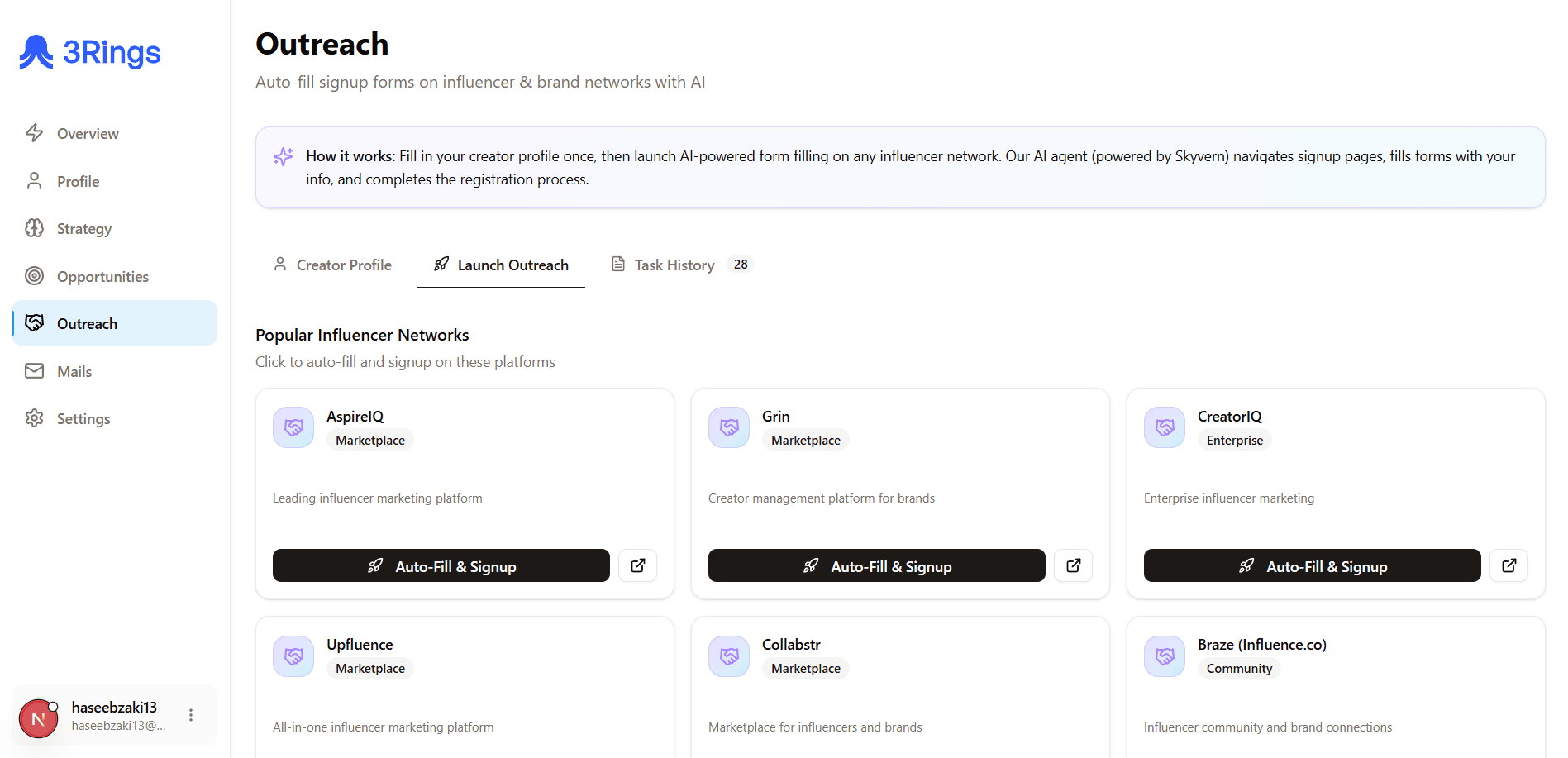Screen dimensions: 1568x758
Task: Select the Launch Outreach tab
Action: [501, 265]
